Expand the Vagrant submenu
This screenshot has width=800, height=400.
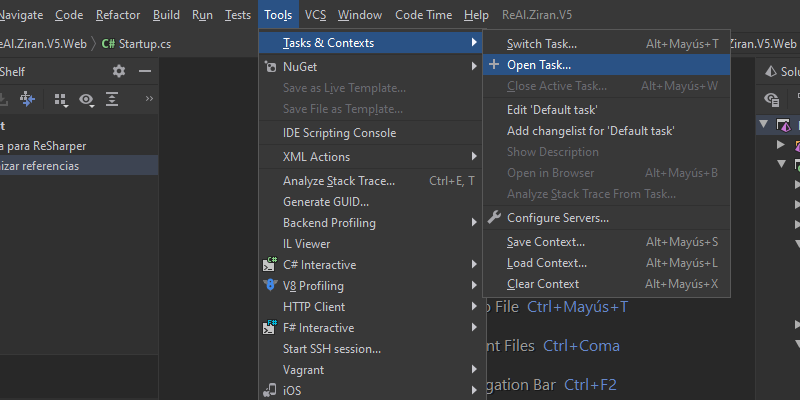point(474,369)
